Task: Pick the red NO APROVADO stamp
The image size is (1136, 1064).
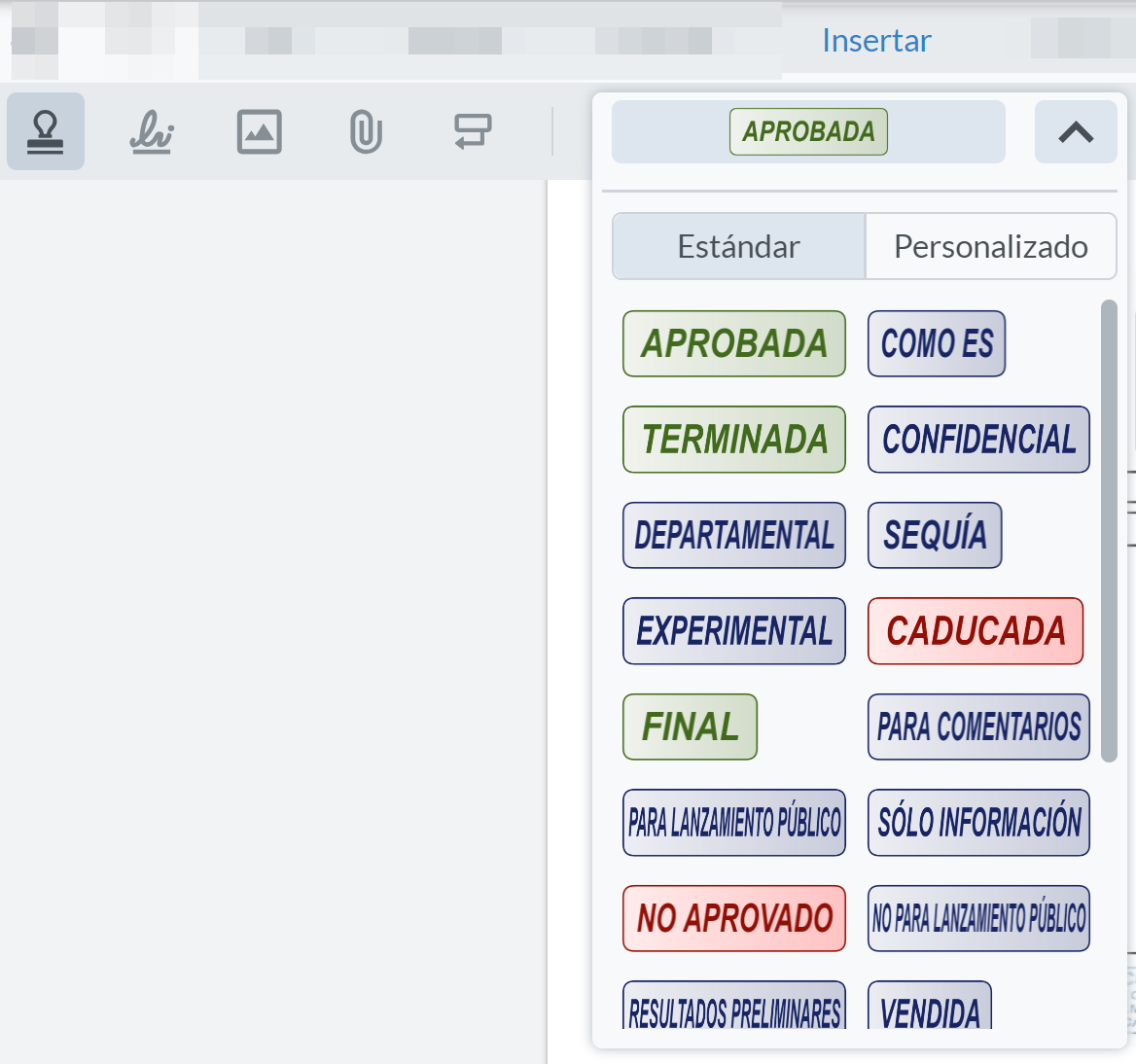Action: coord(734,918)
